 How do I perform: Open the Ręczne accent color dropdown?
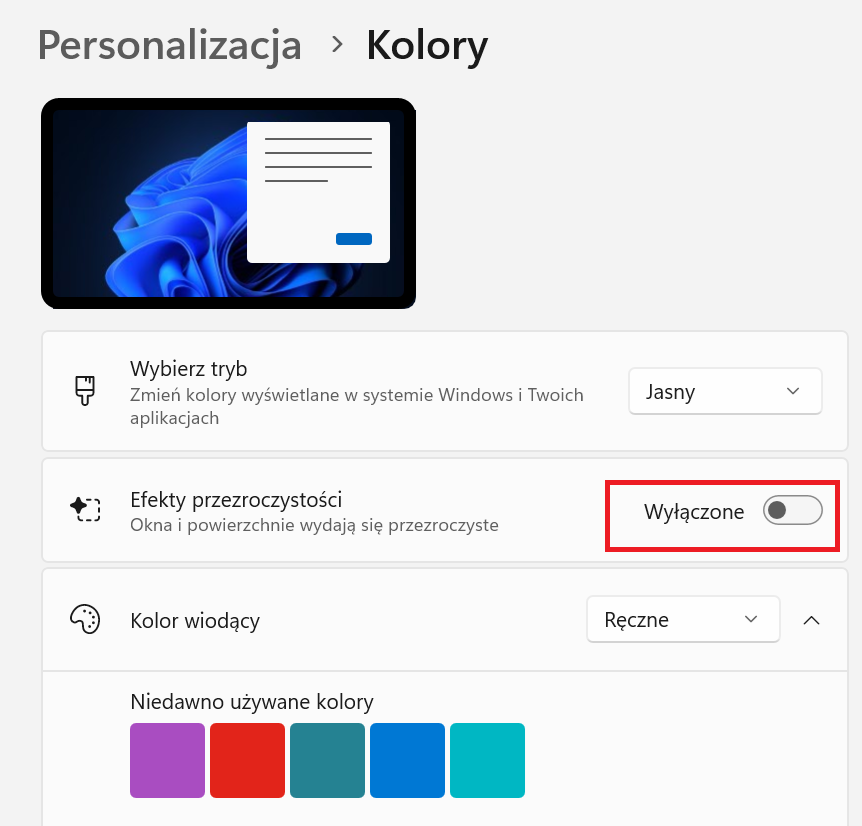[x=683, y=619]
